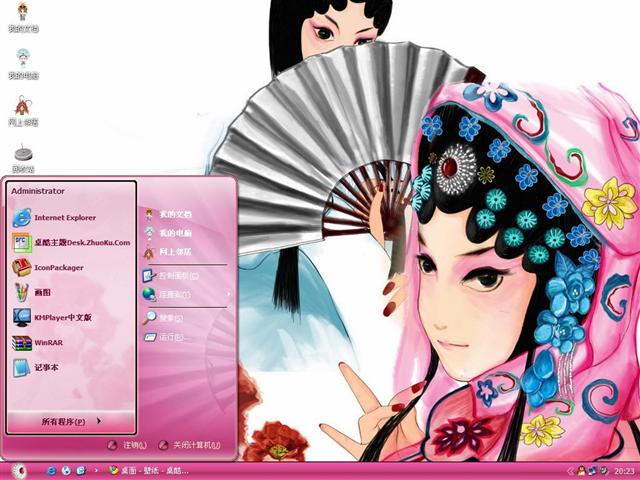Open the My Computer desktop icon
Image resolution: width=640 pixels, height=480 pixels.
pos(23,64)
